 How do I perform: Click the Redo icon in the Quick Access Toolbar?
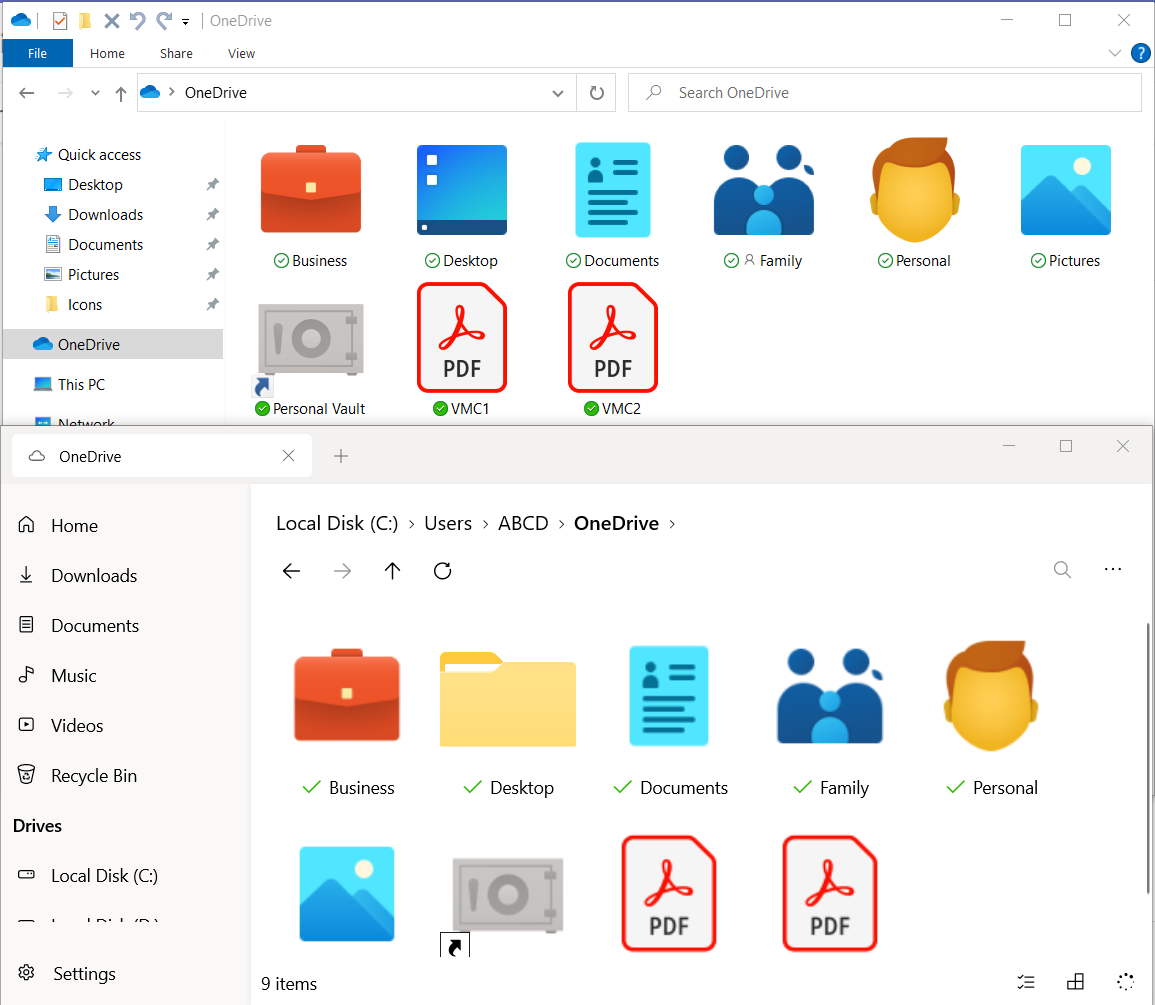click(x=164, y=20)
